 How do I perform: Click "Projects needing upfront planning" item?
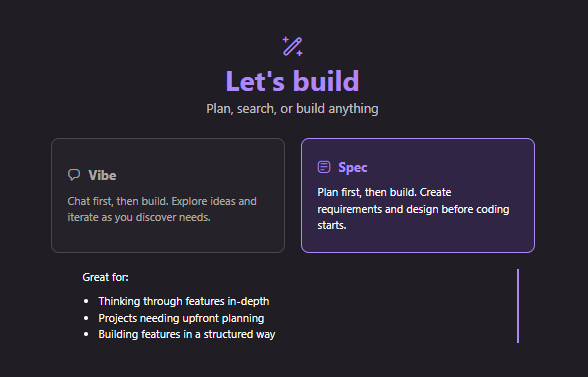(x=181, y=318)
